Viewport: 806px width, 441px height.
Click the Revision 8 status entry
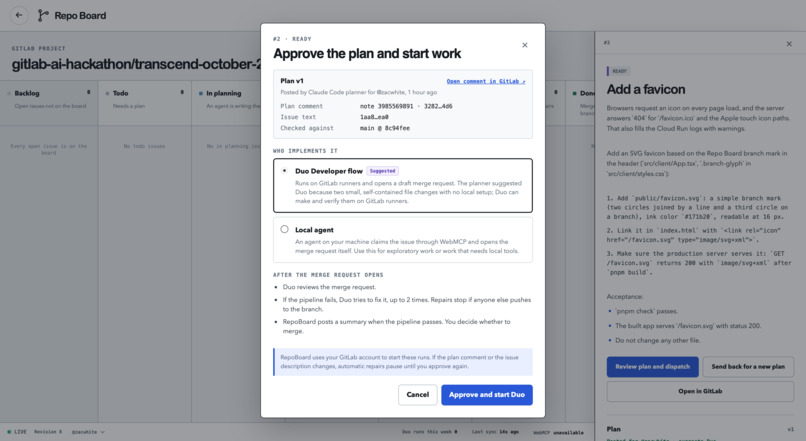(48, 432)
